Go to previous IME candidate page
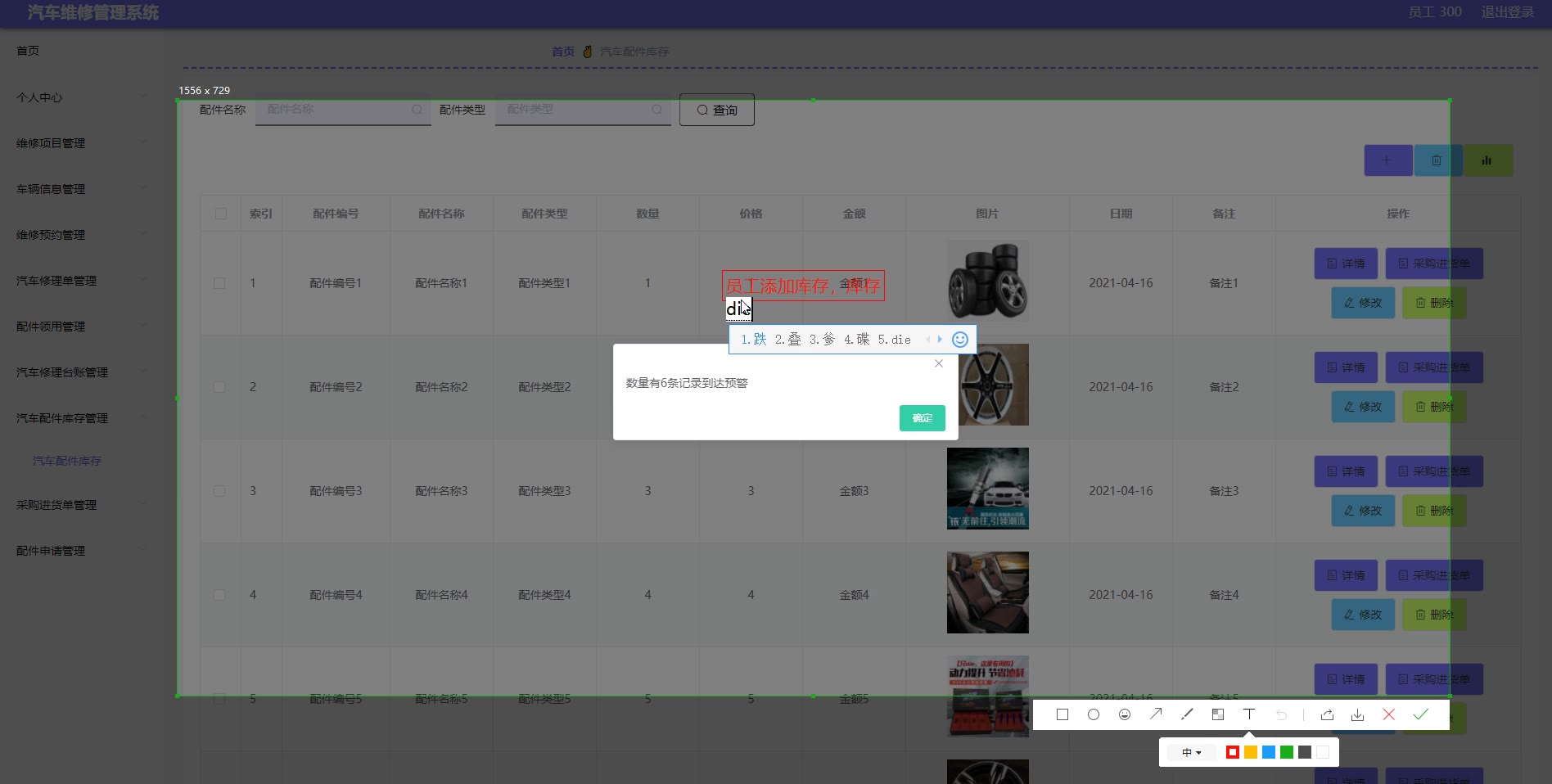The height and width of the screenshot is (784, 1552). pyautogui.click(x=928, y=340)
